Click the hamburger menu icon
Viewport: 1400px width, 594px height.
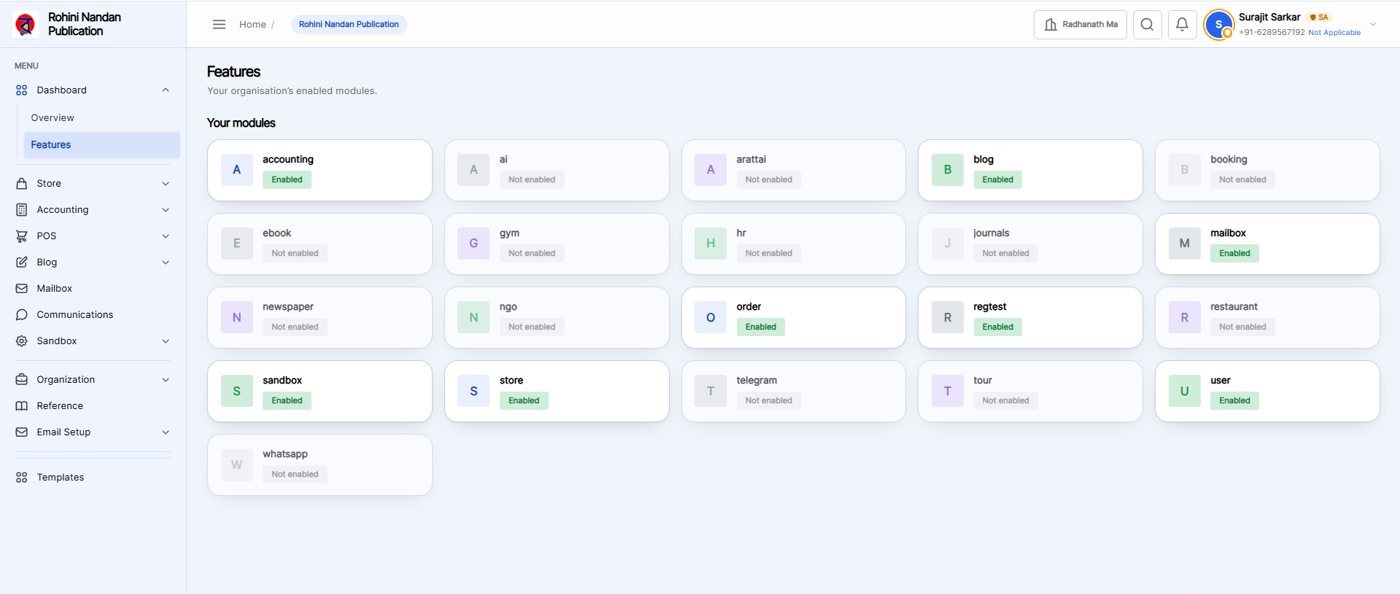[x=219, y=24]
